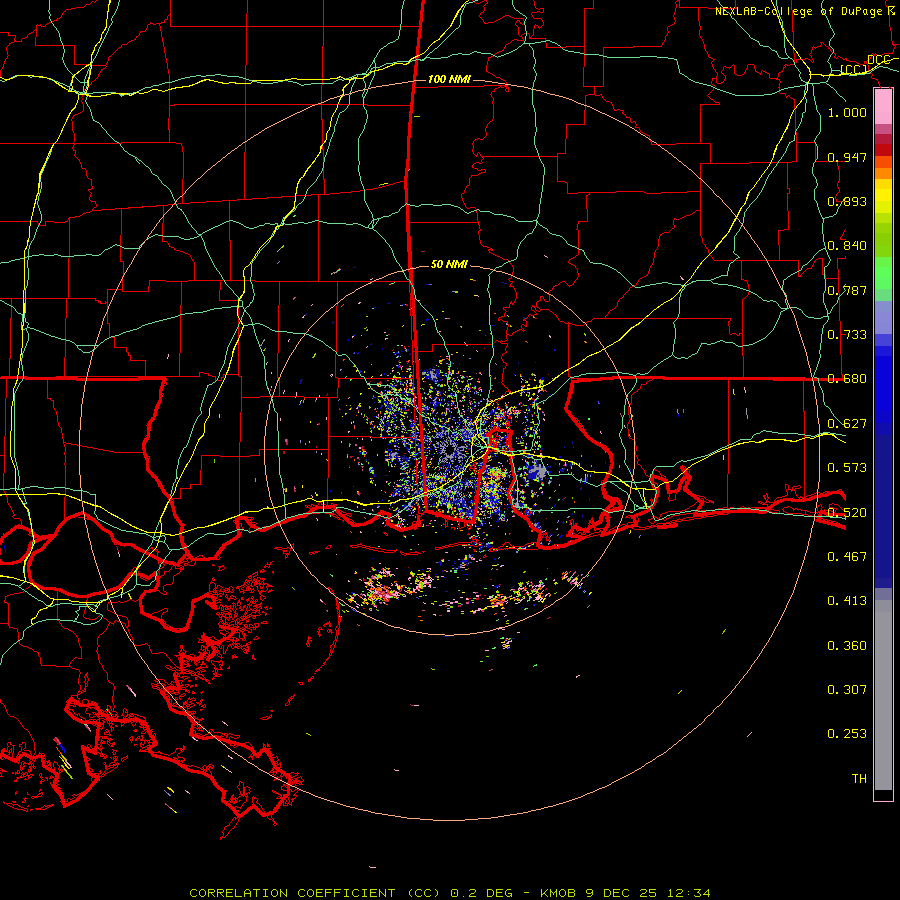
Task: Select the 0.520 scale value
Action: pyautogui.click(x=847, y=513)
